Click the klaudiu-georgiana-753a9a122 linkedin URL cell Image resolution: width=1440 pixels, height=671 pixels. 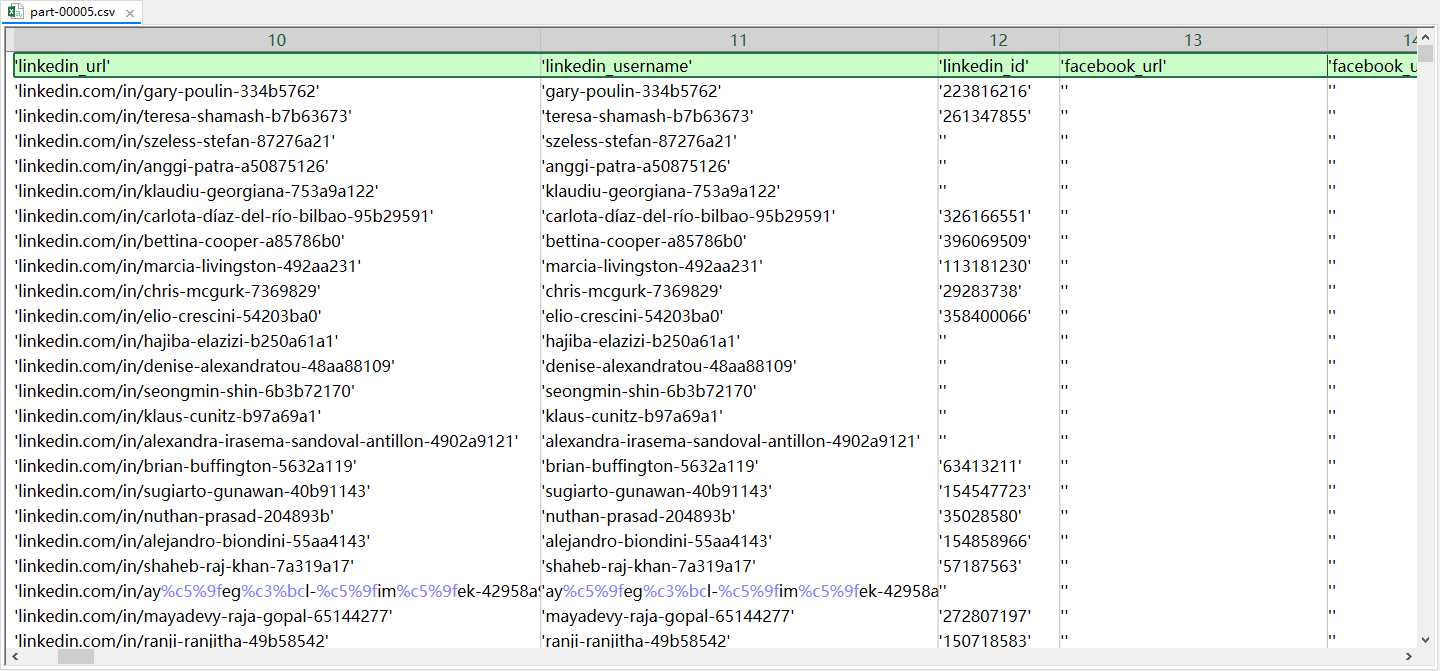point(277,191)
